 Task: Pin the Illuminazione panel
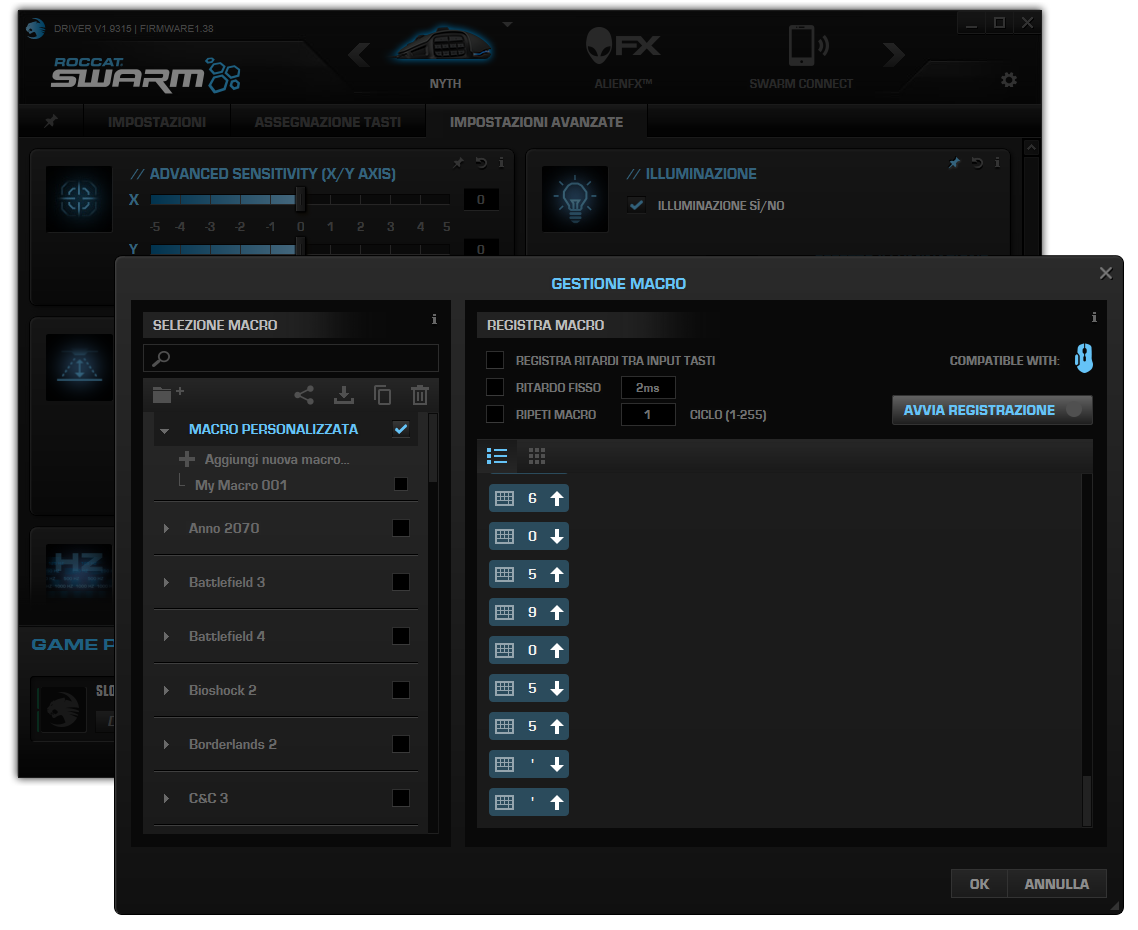[954, 163]
